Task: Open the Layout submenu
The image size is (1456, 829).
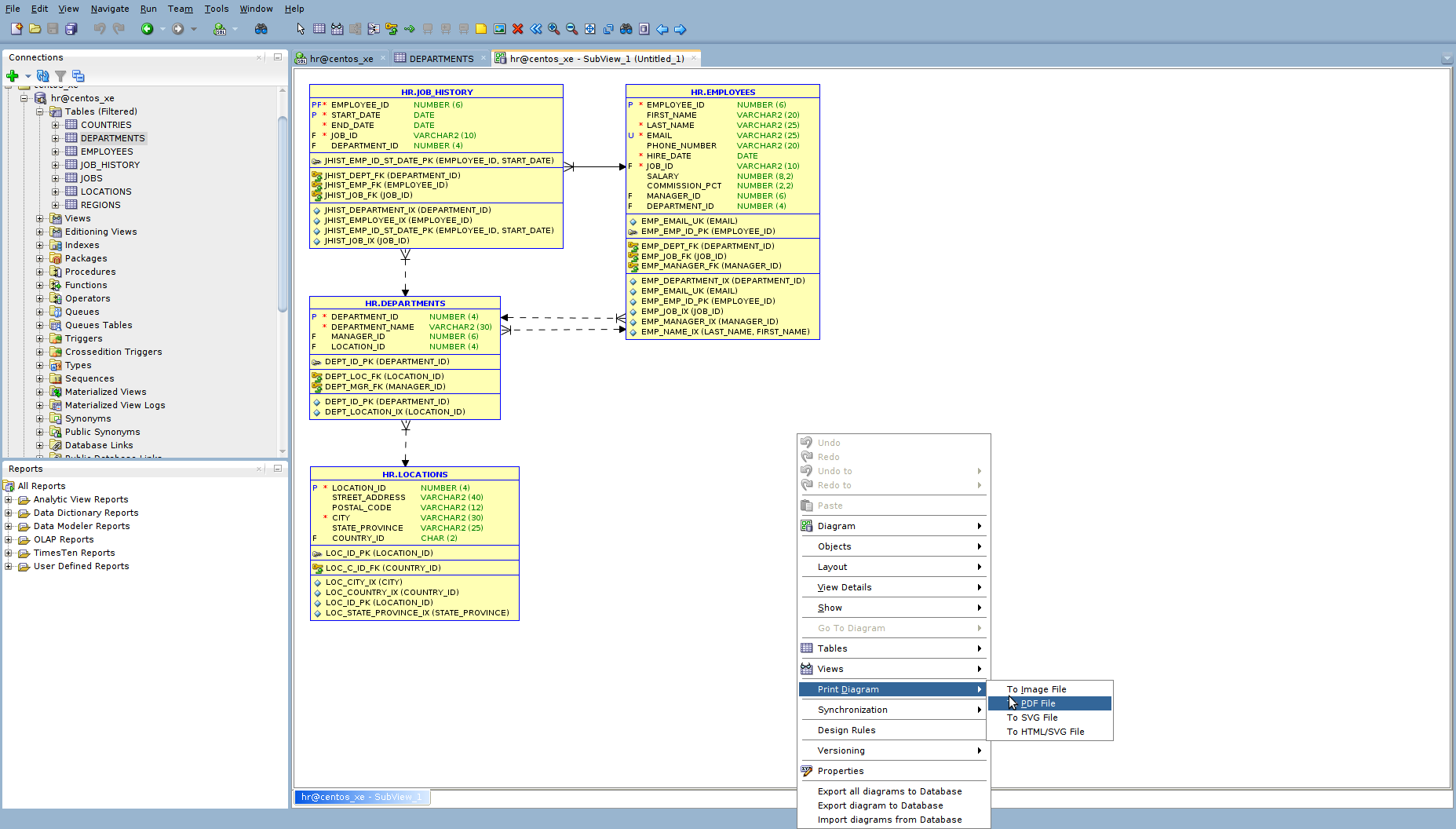Action: [893, 567]
